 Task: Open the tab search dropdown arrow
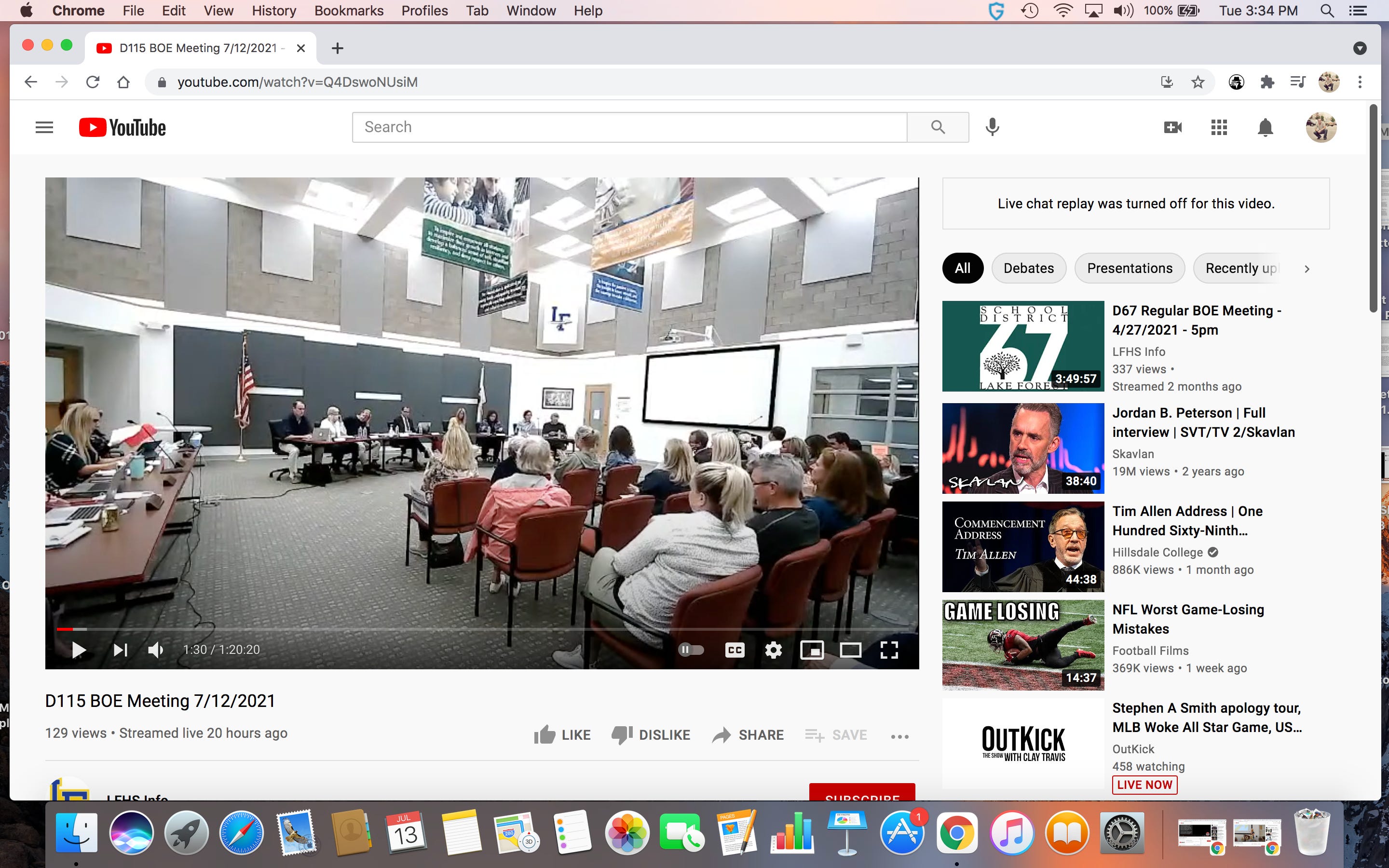tap(1359, 48)
